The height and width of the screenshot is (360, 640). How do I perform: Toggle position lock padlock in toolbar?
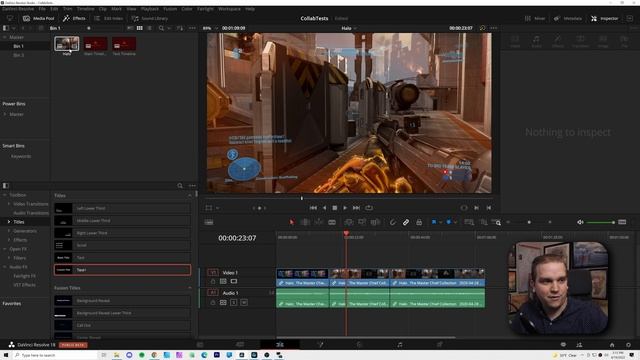[419, 222]
